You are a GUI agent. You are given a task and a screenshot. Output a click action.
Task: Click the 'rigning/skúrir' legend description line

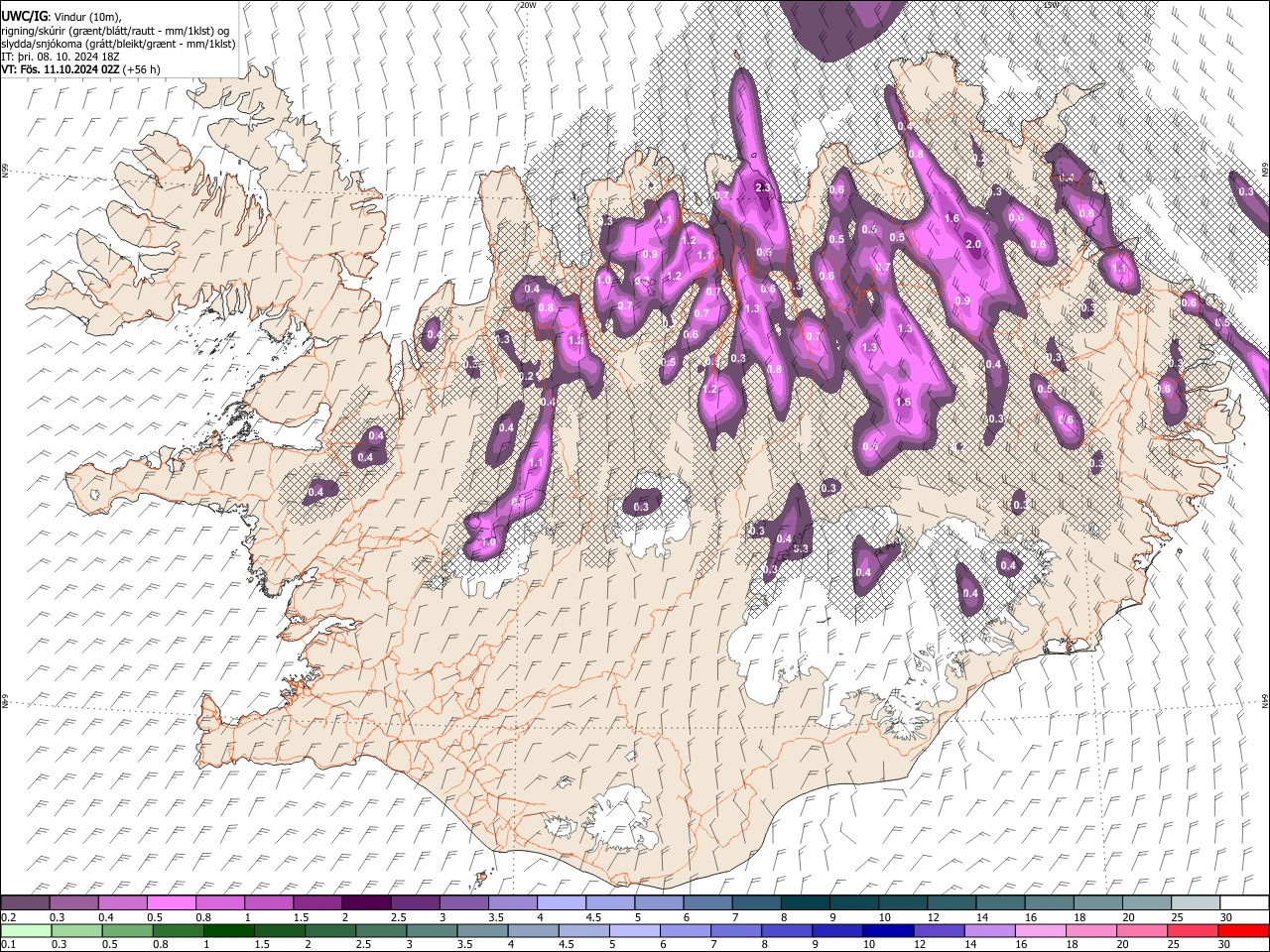point(115,31)
